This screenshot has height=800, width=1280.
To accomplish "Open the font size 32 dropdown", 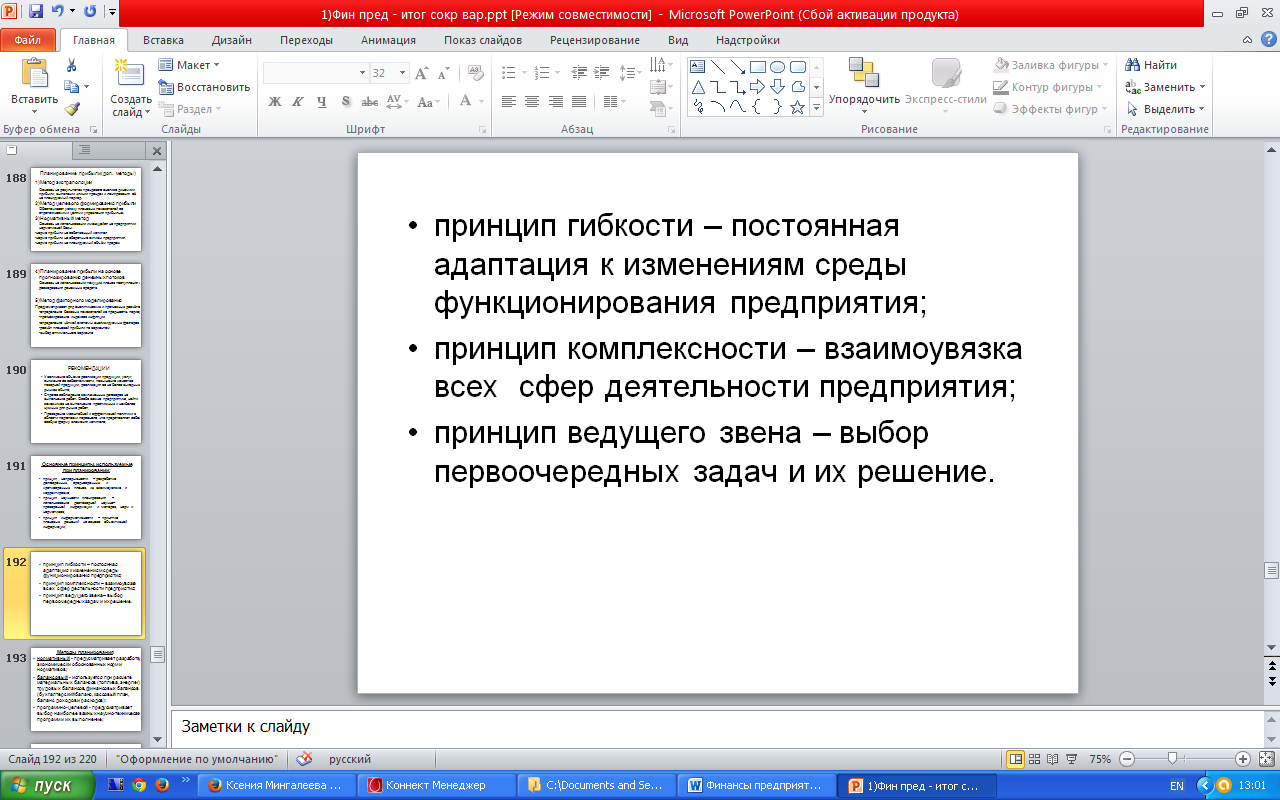I will 402,73.
